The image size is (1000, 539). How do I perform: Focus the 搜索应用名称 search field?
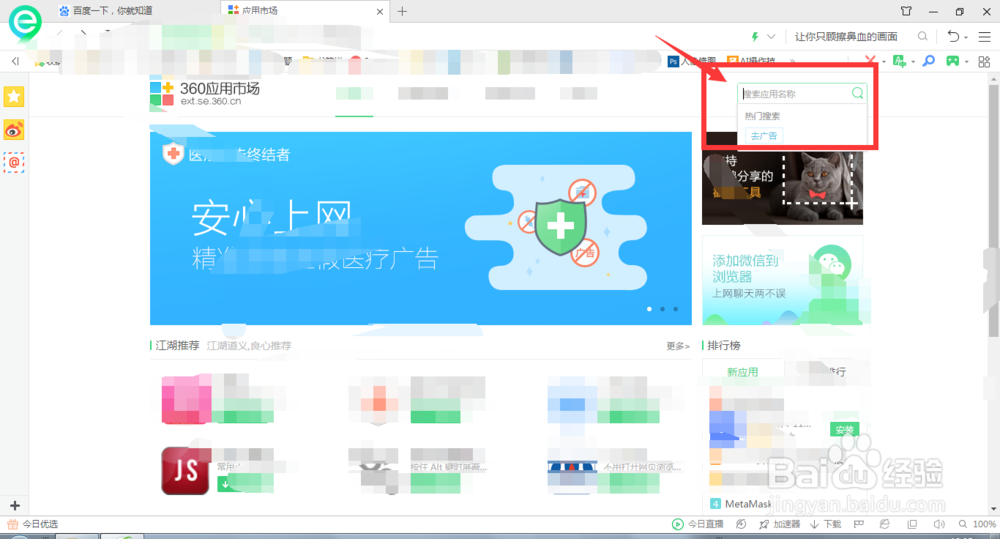pos(796,94)
